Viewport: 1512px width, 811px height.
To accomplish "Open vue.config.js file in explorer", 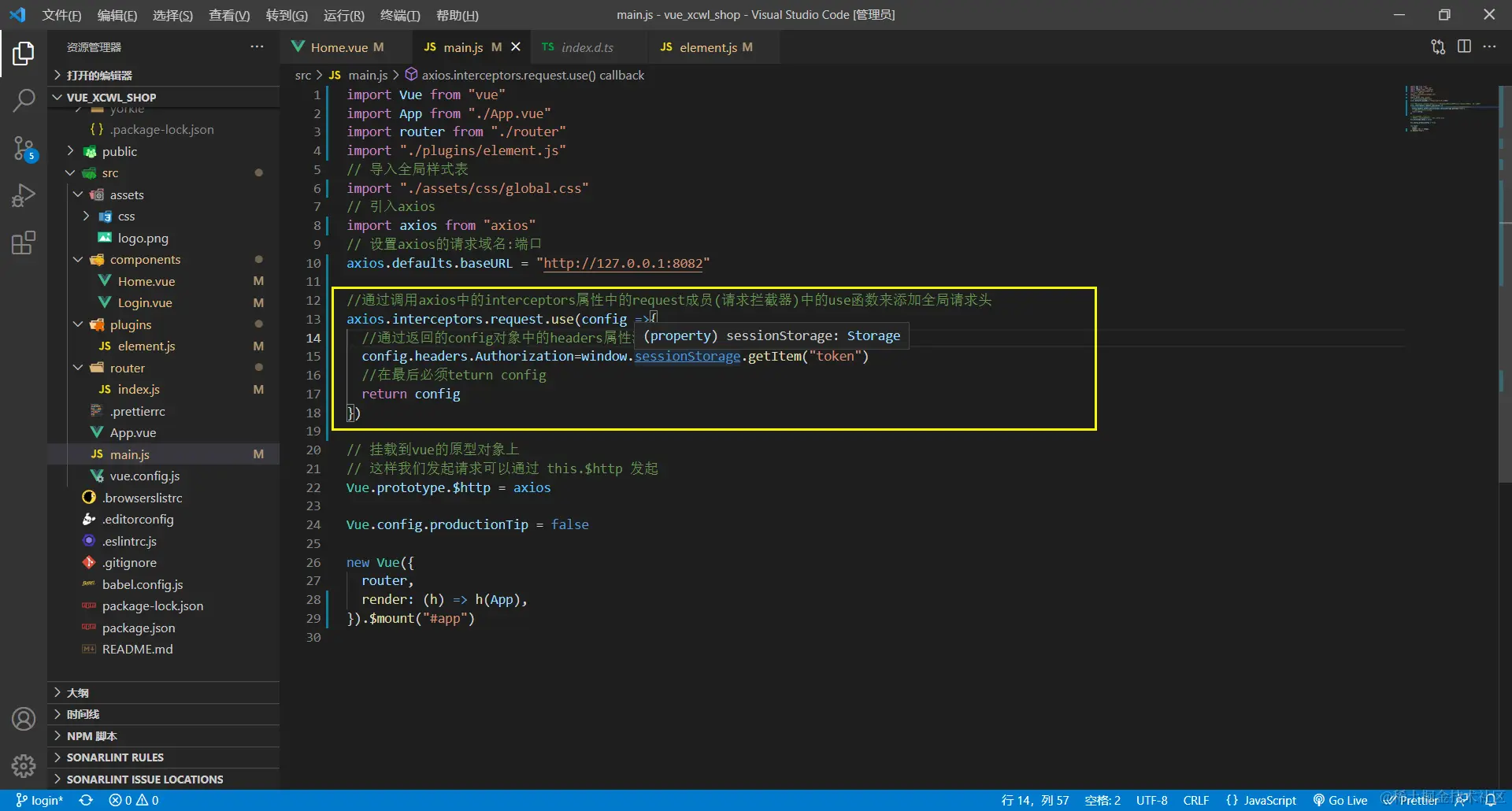I will pos(144,476).
